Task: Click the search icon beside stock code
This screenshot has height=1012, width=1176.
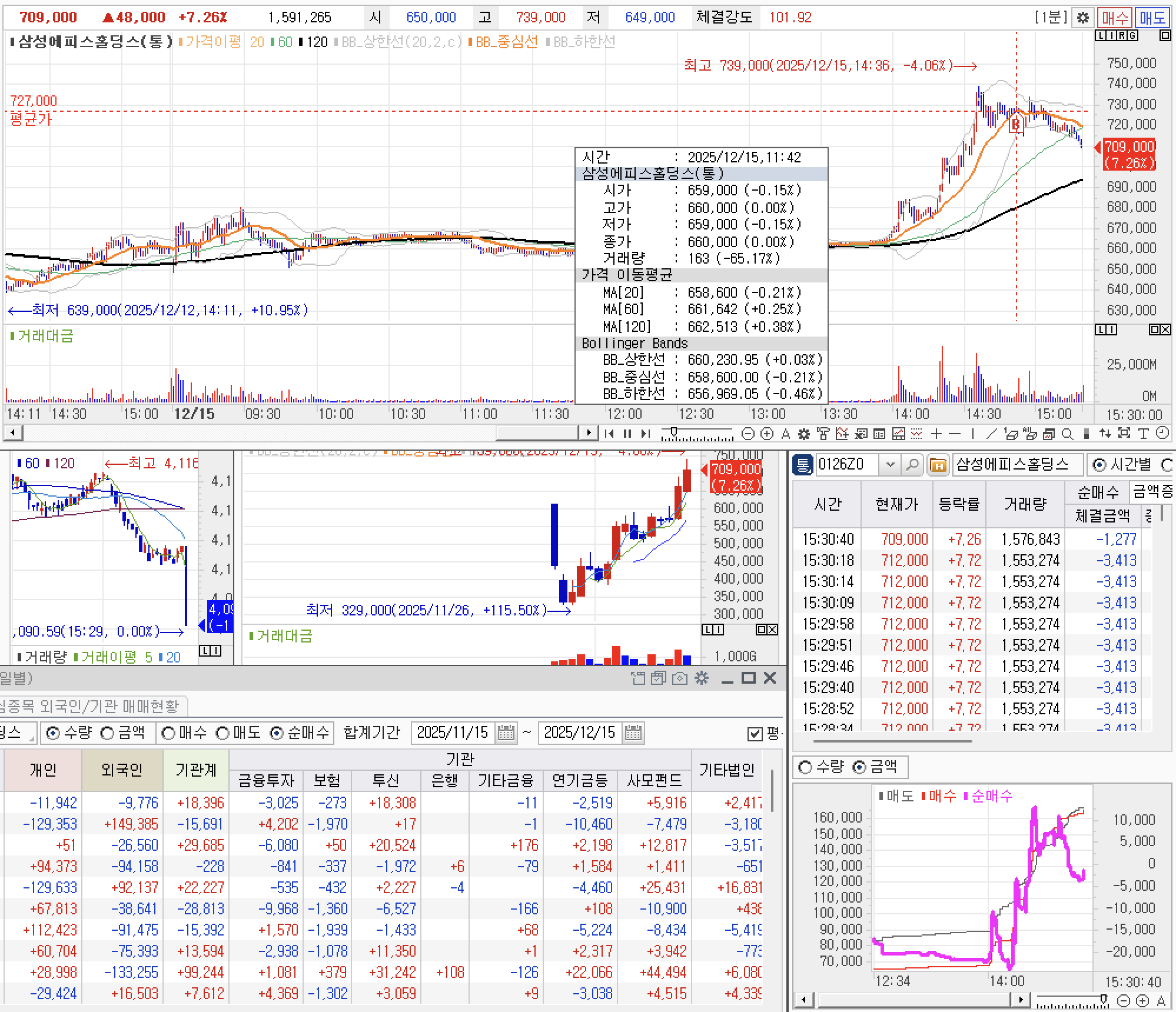Action: (912, 465)
